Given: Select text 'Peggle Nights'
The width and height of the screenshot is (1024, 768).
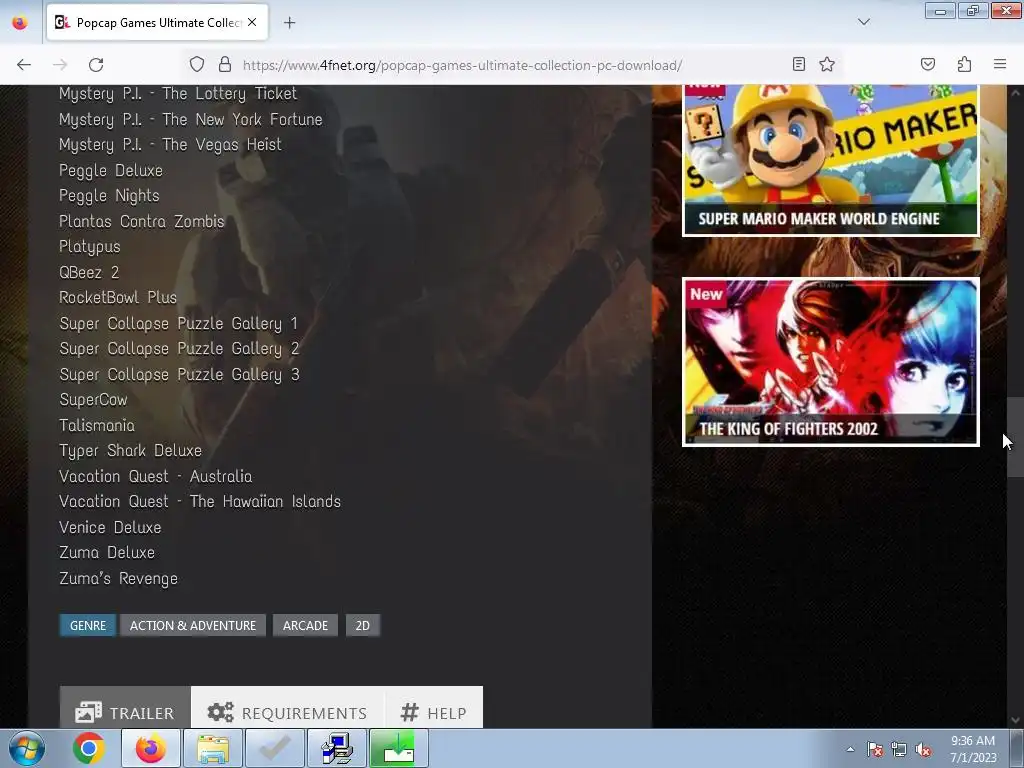Looking at the screenshot, I should (109, 196).
